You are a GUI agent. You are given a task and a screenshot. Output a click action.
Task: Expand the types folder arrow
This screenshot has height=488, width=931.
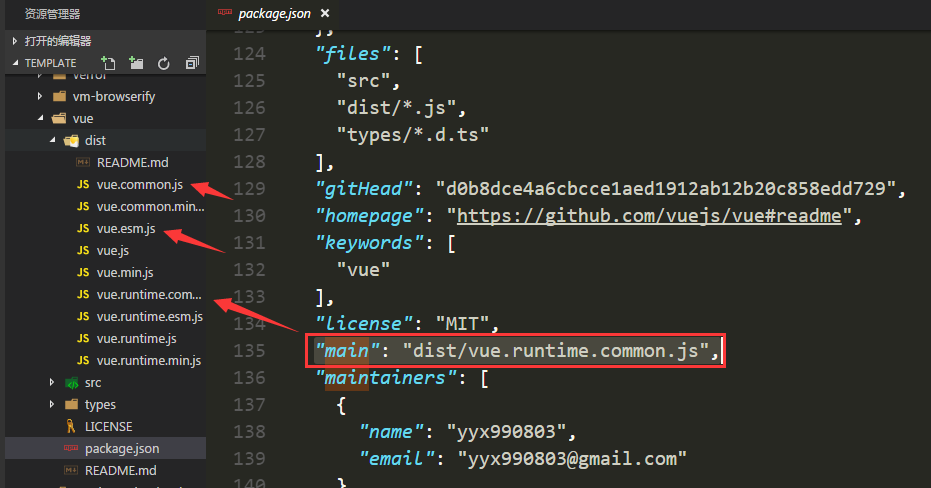click(52, 404)
